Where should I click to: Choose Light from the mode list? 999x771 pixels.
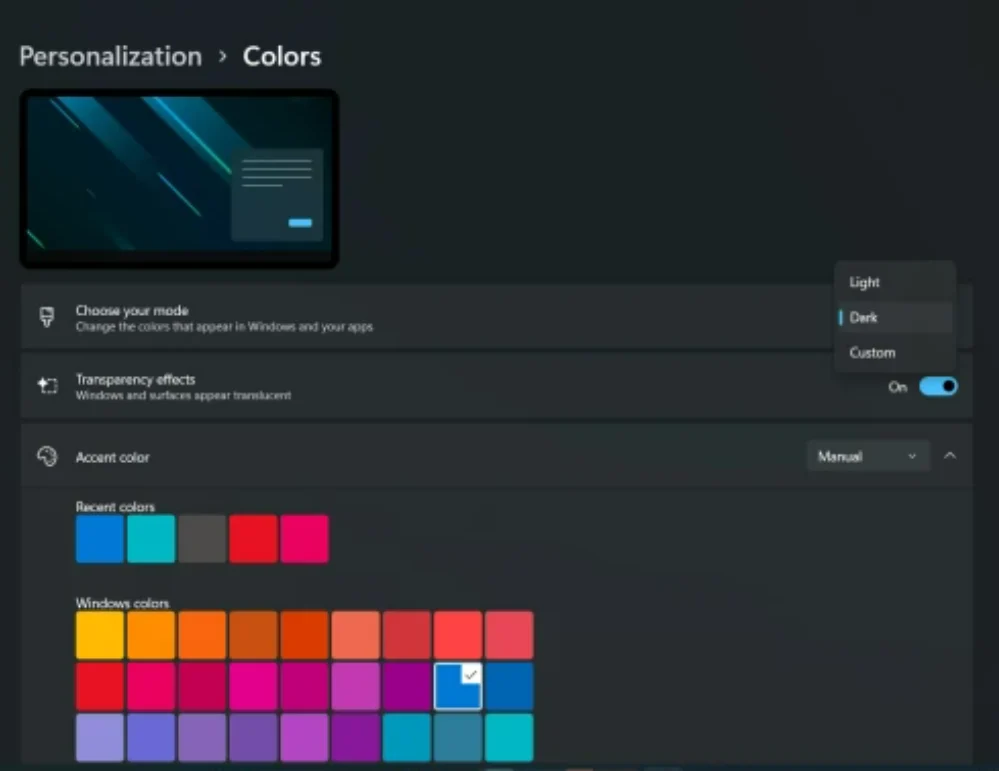point(895,282)
